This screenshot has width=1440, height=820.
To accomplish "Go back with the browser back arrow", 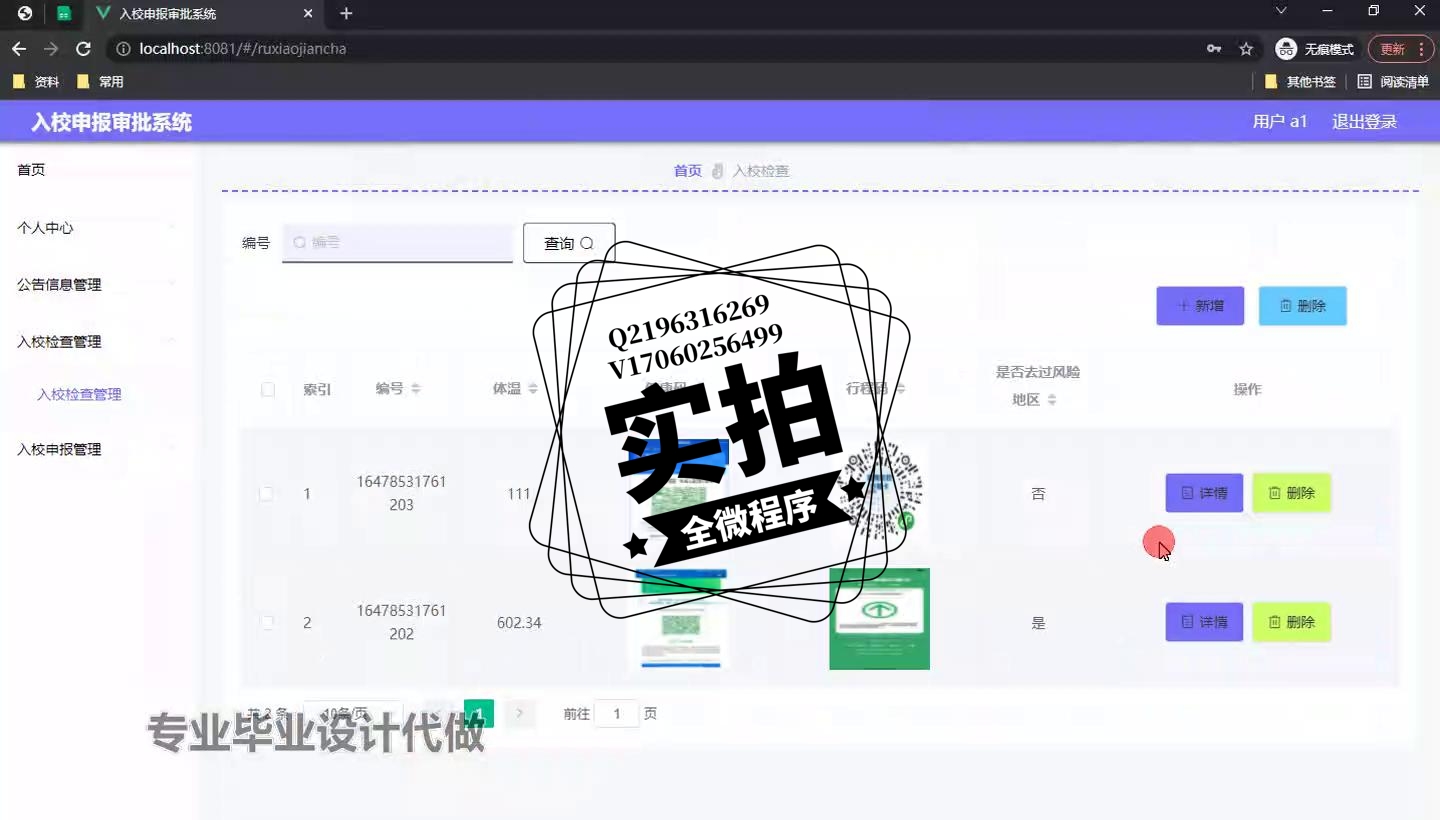I will click(19, 48).
